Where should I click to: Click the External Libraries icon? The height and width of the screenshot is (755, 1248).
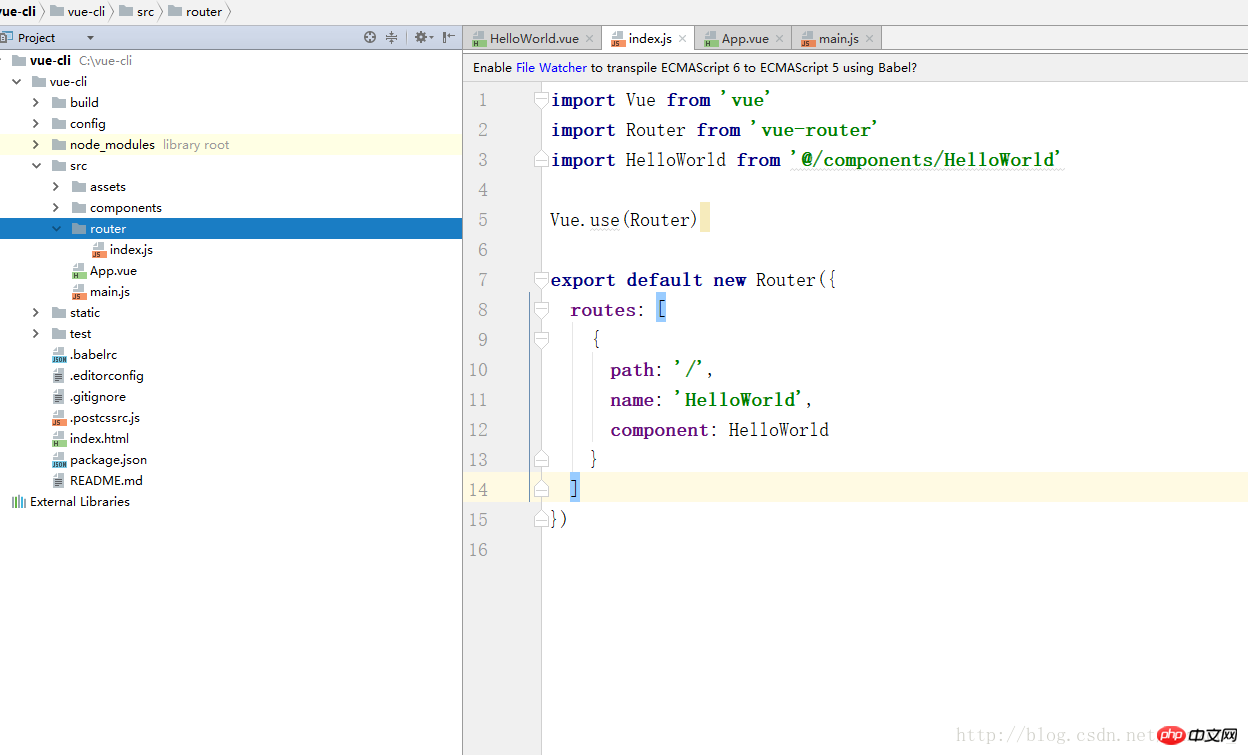pos(19,502)
